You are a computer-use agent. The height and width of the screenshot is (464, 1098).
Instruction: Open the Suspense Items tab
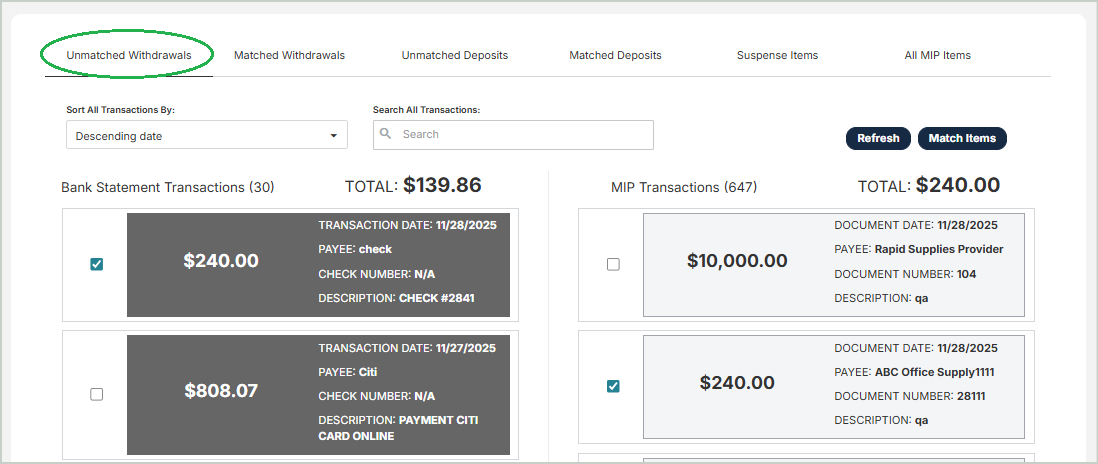pyautogui.click(x=777, y=55)
